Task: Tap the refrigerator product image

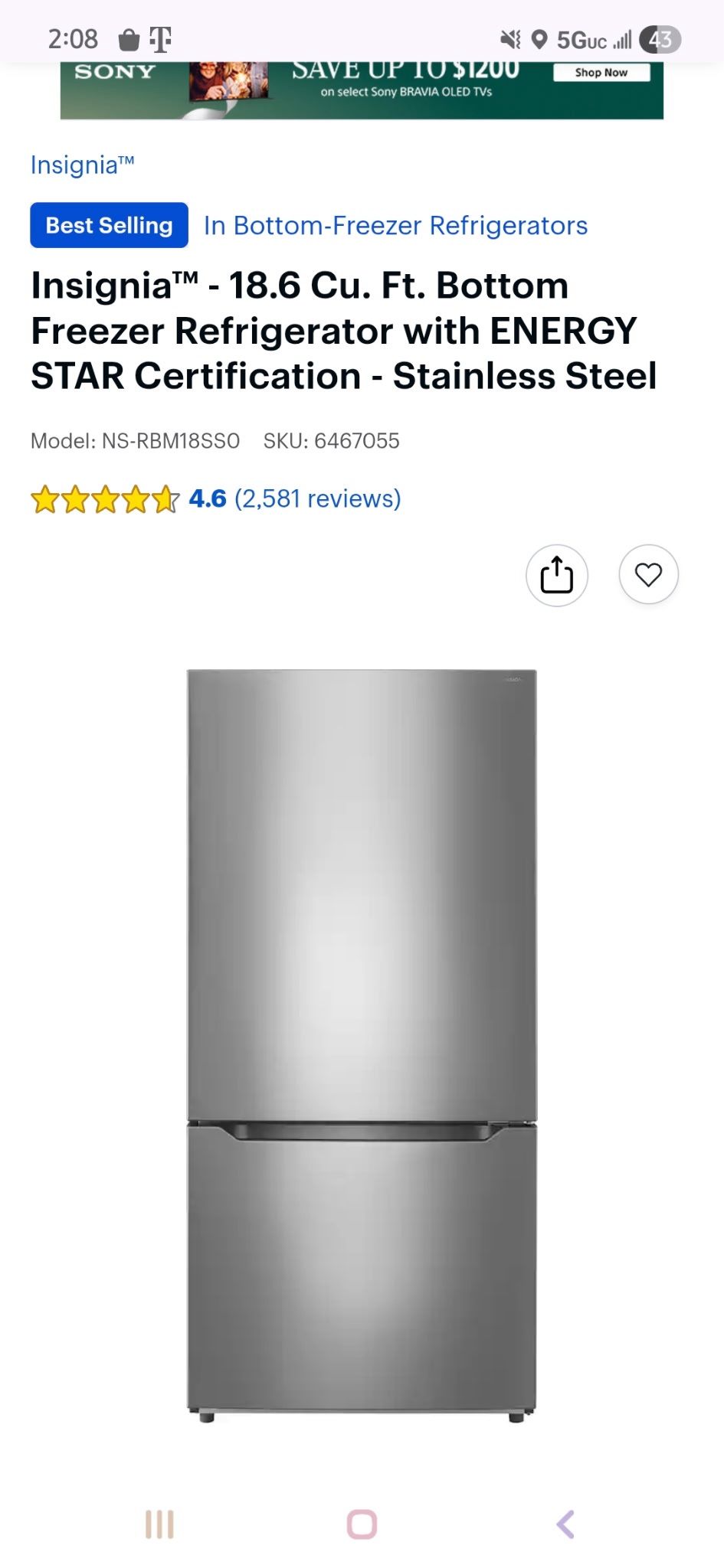Action: point(362,1046)
